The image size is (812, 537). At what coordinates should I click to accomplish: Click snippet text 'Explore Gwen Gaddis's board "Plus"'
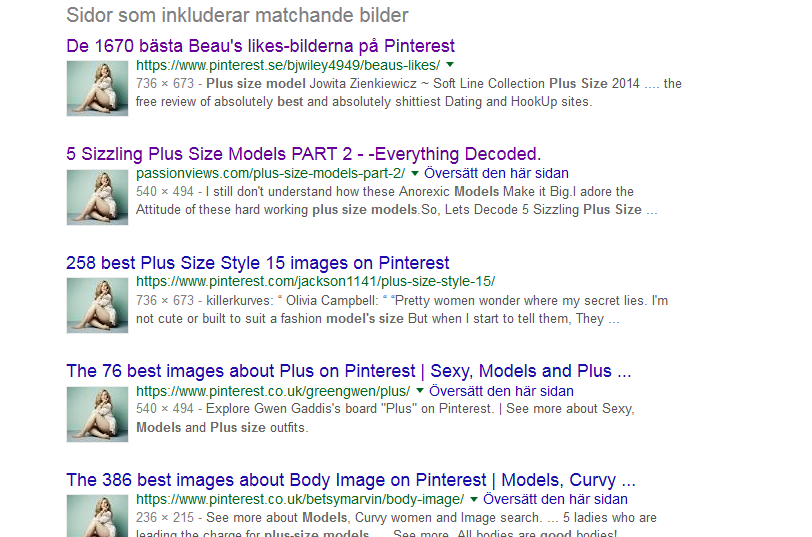(x=385, y=418)
